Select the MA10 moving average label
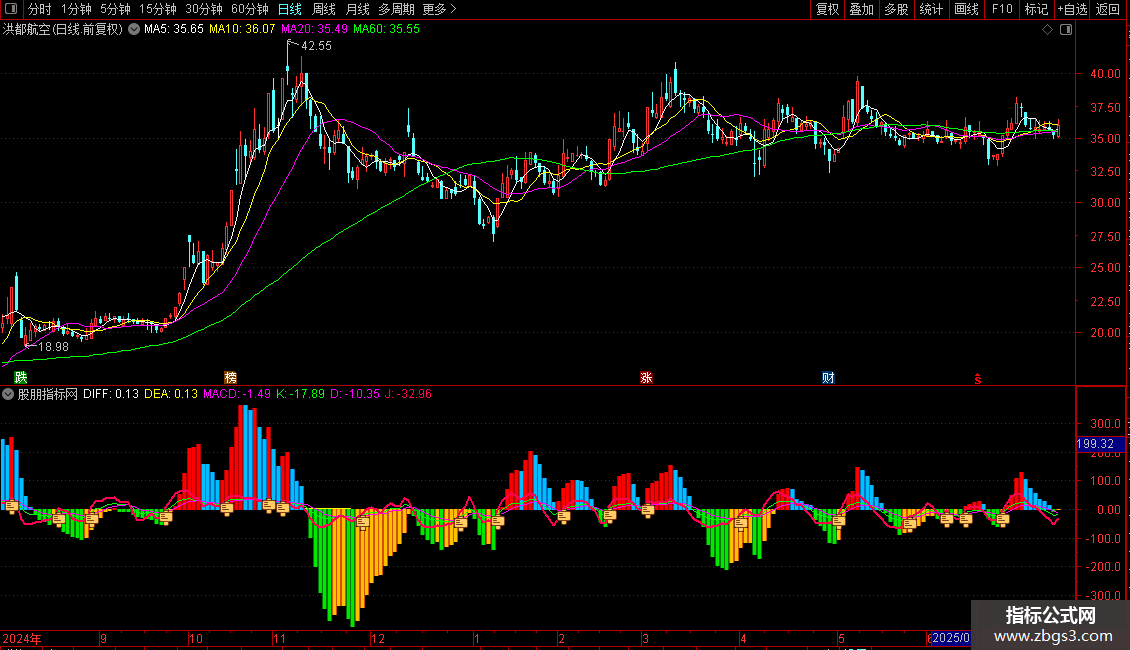 (242, 29)
